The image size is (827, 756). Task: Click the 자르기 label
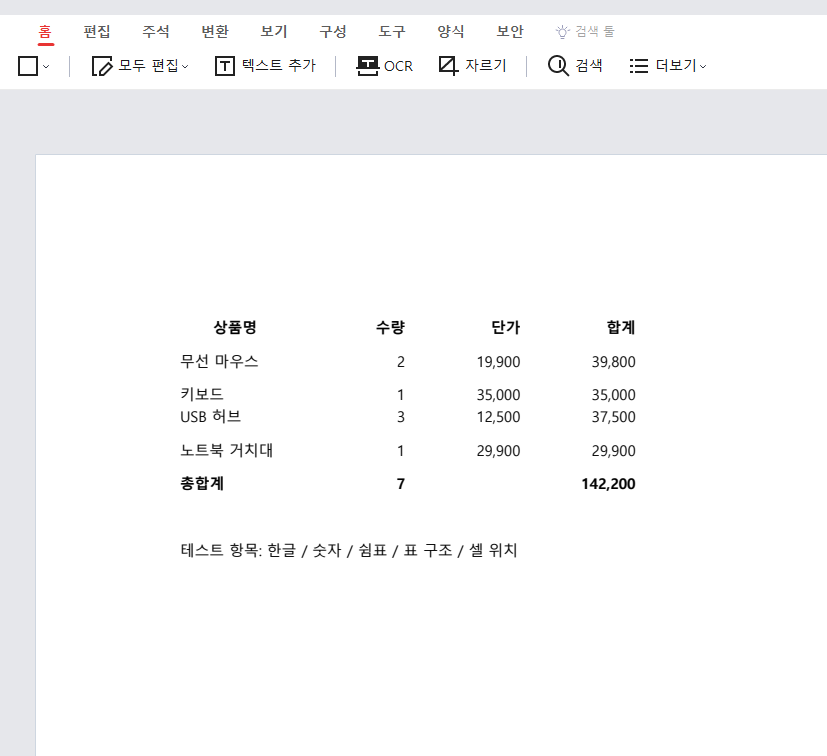[x=486, y=65]
